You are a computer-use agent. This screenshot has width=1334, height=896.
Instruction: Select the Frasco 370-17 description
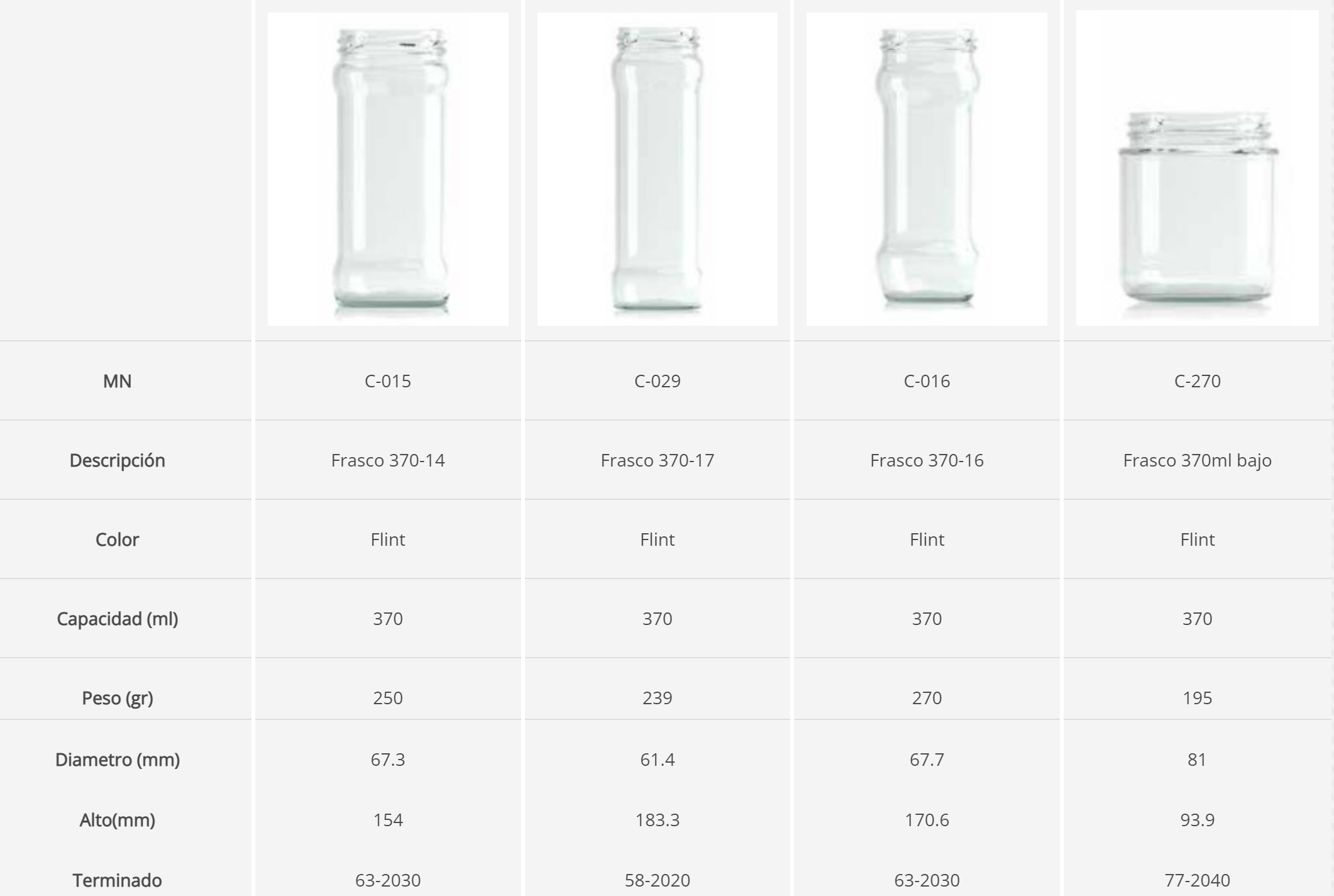point(657,460)
